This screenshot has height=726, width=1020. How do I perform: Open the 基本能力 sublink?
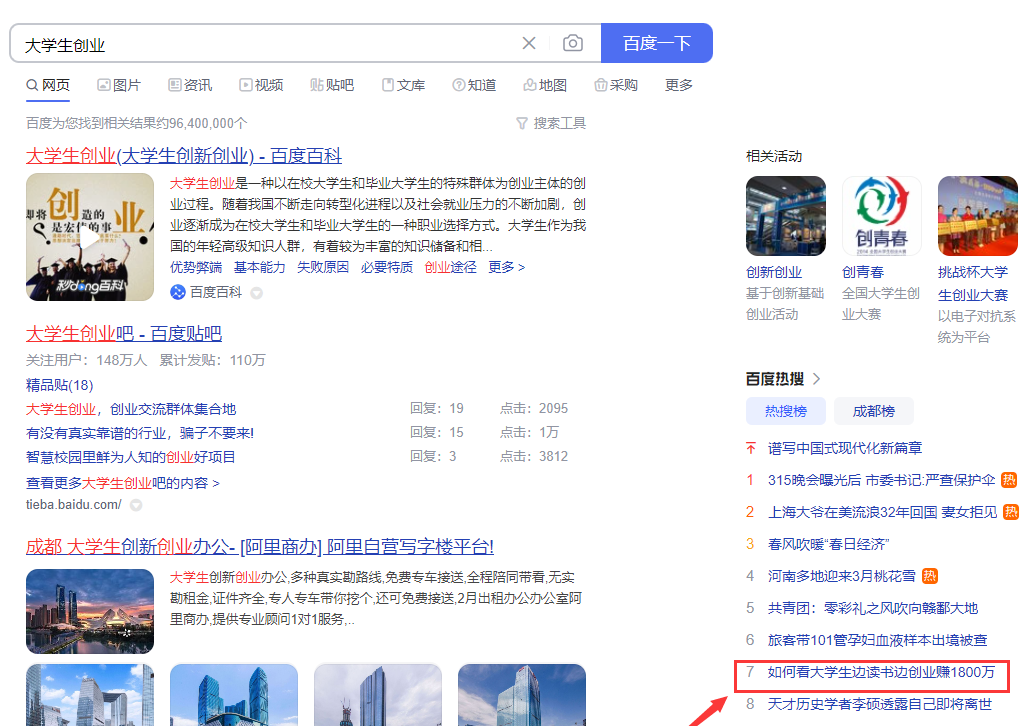click(x=260, y=267)
